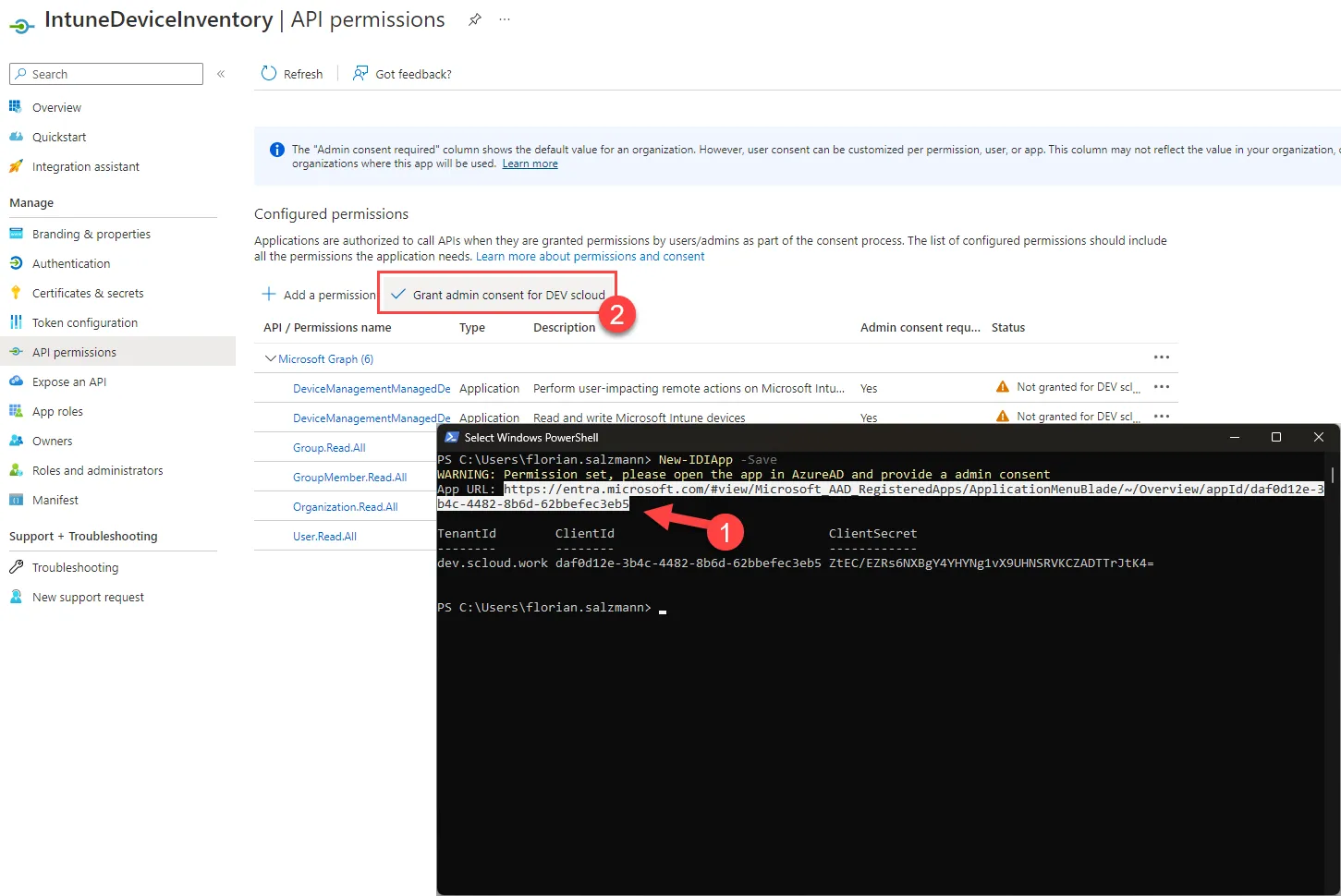Click the ClientId value in the PowerShell table

[x=688, y=563]
